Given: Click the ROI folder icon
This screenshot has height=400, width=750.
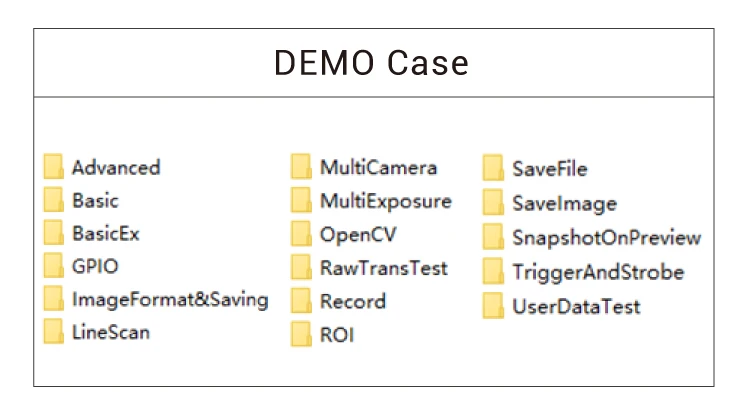Looking at the screenshot, I should 301,334.
